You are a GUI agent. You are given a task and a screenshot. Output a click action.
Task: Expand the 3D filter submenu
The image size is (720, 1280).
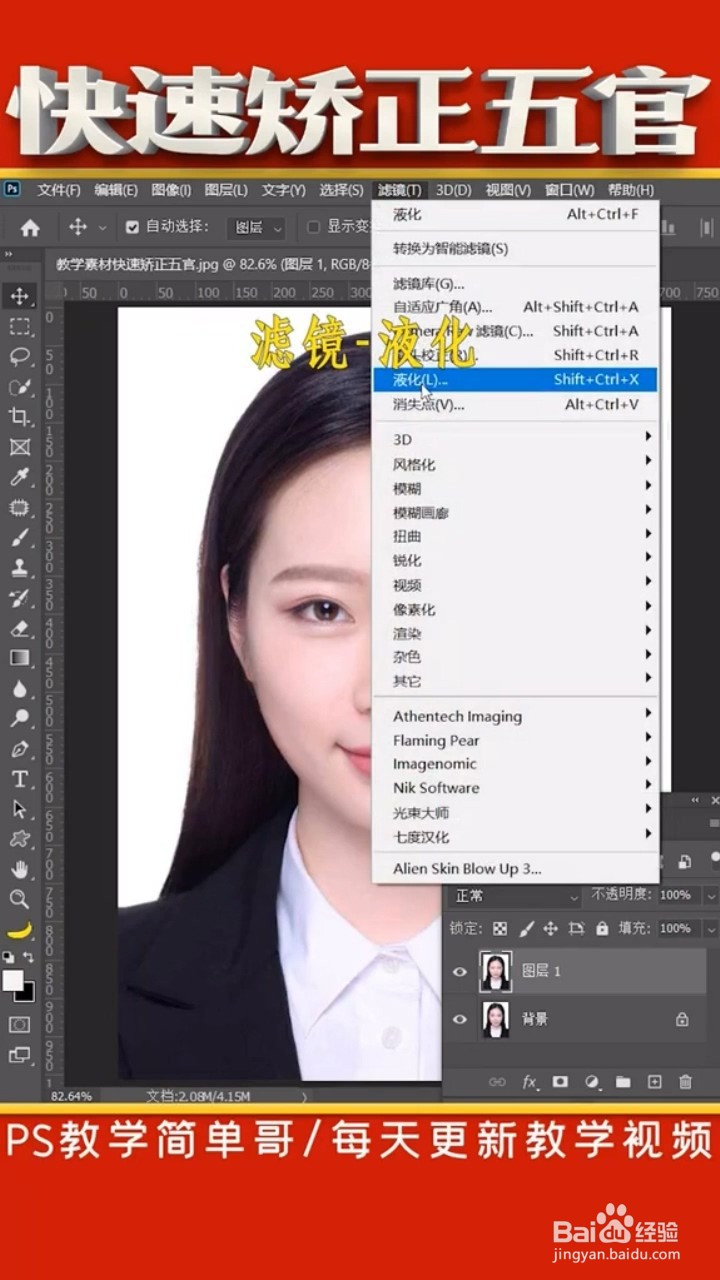[x=516, y=439]
